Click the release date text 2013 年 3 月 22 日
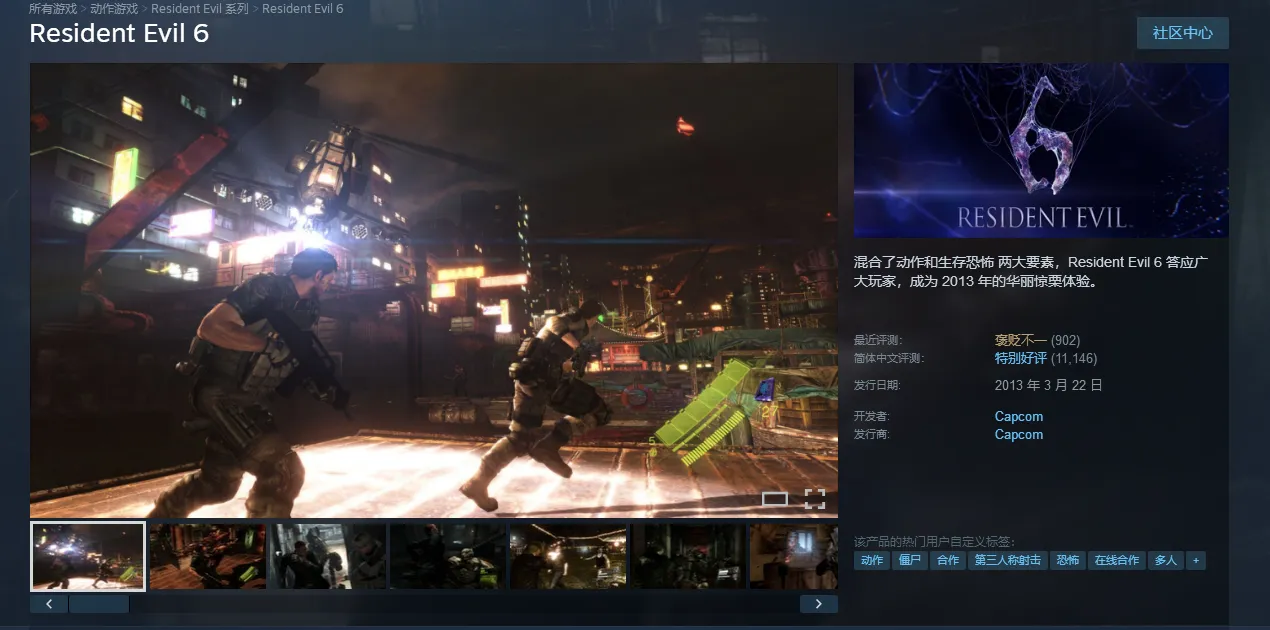This screenshot has width=1270, height=630. [x=1049, y=385]
